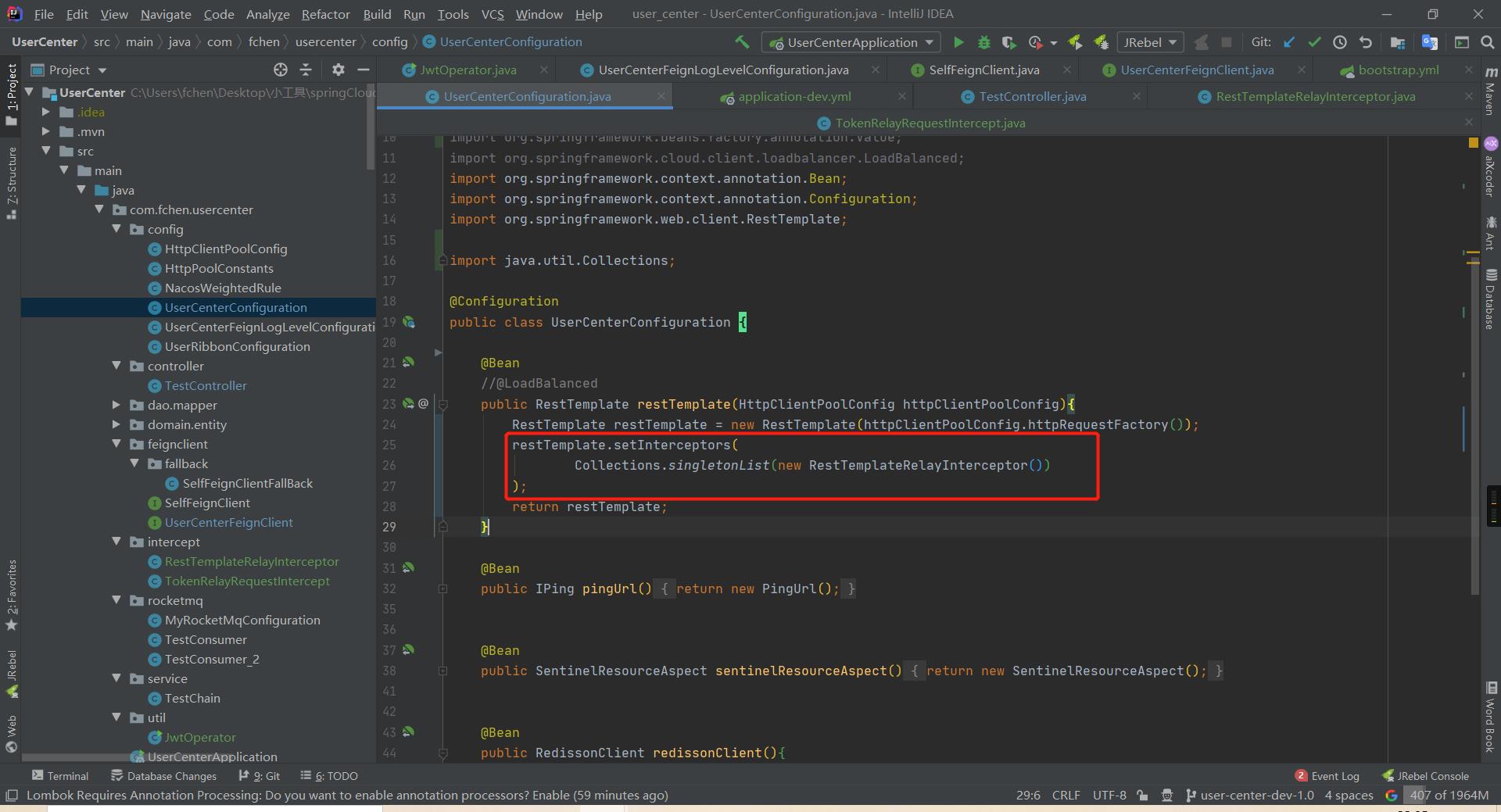Click the locate-file target icon in Project panel

(x=281, y=70)
